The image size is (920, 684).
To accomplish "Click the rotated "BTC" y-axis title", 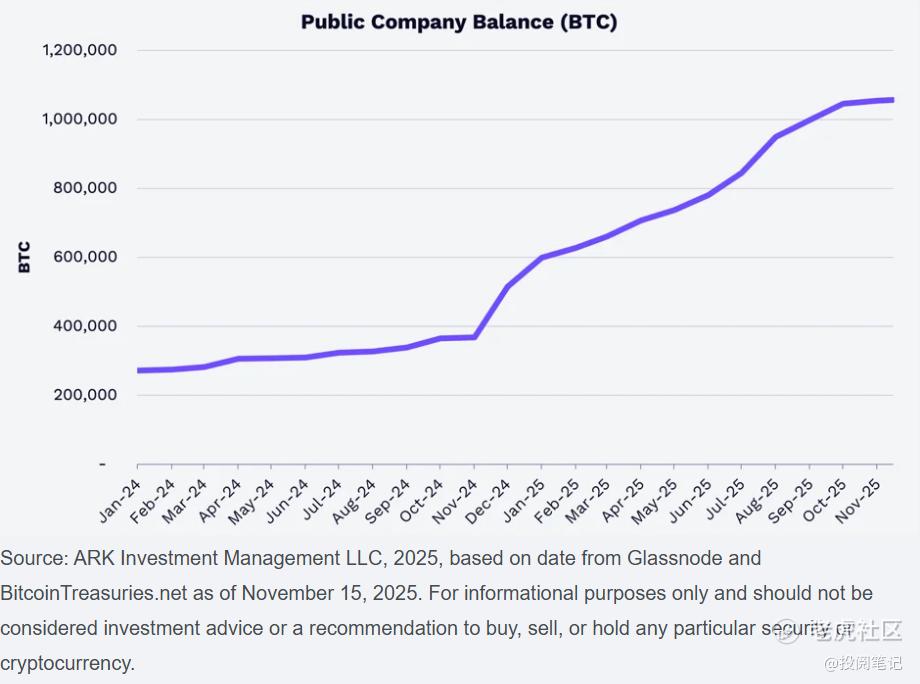I will pos(25,257).
